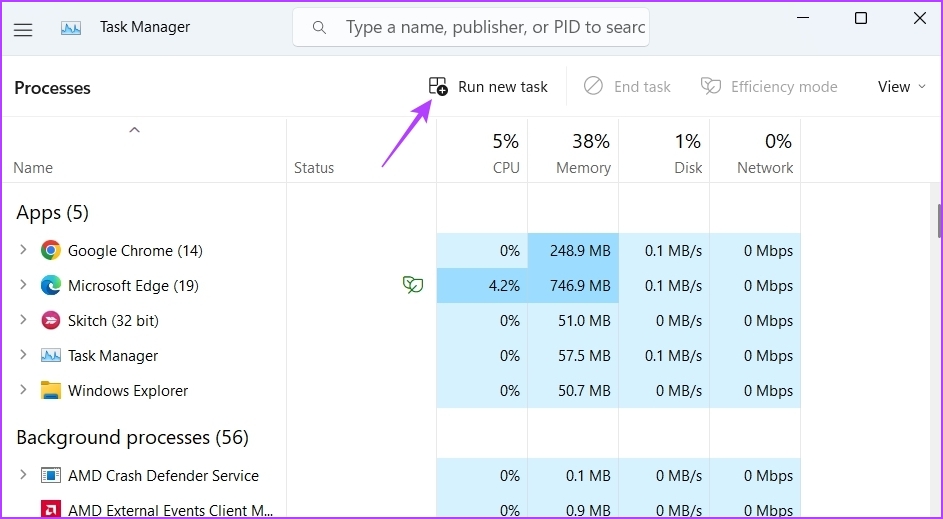The height and width of the screenshot is (519, 943).
Task: Click the Google Chrome icon
Action: click(x=51, y=250)
